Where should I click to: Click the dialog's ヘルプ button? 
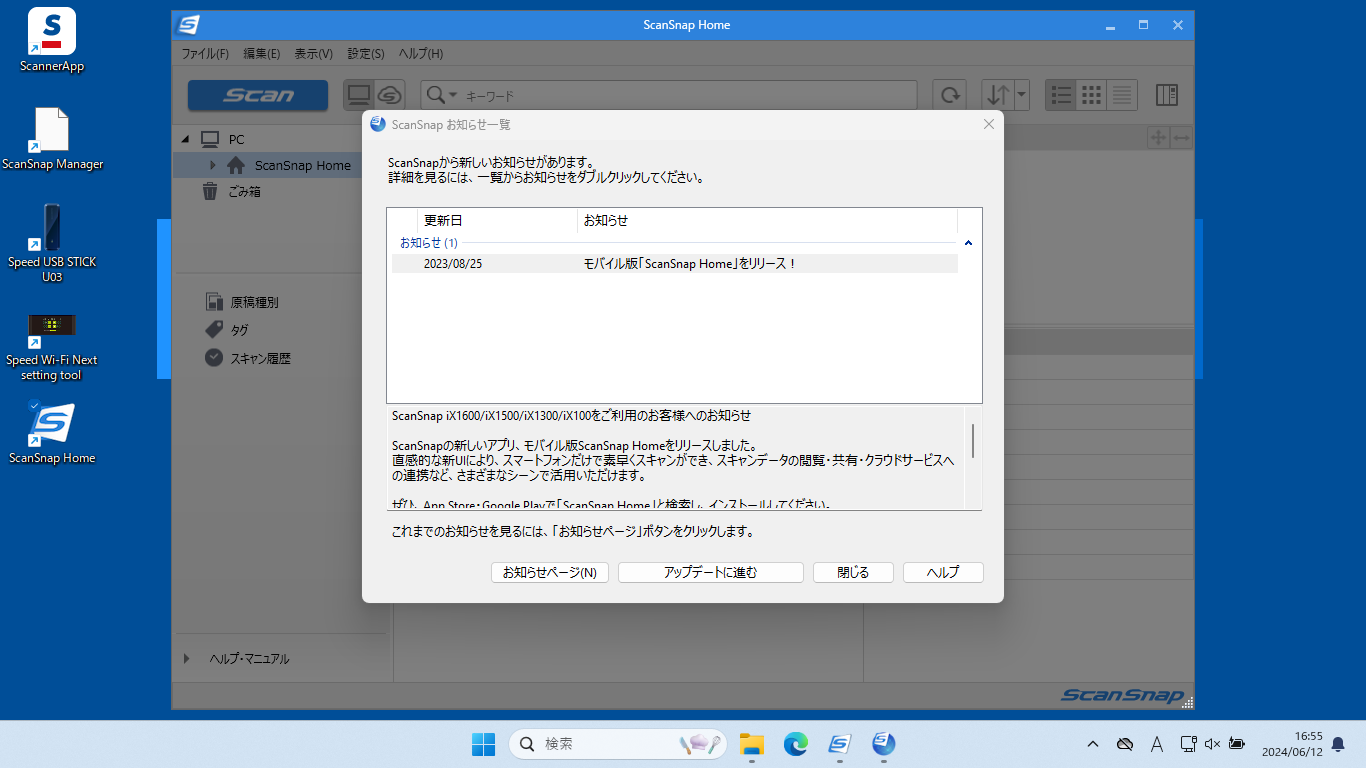943,572
